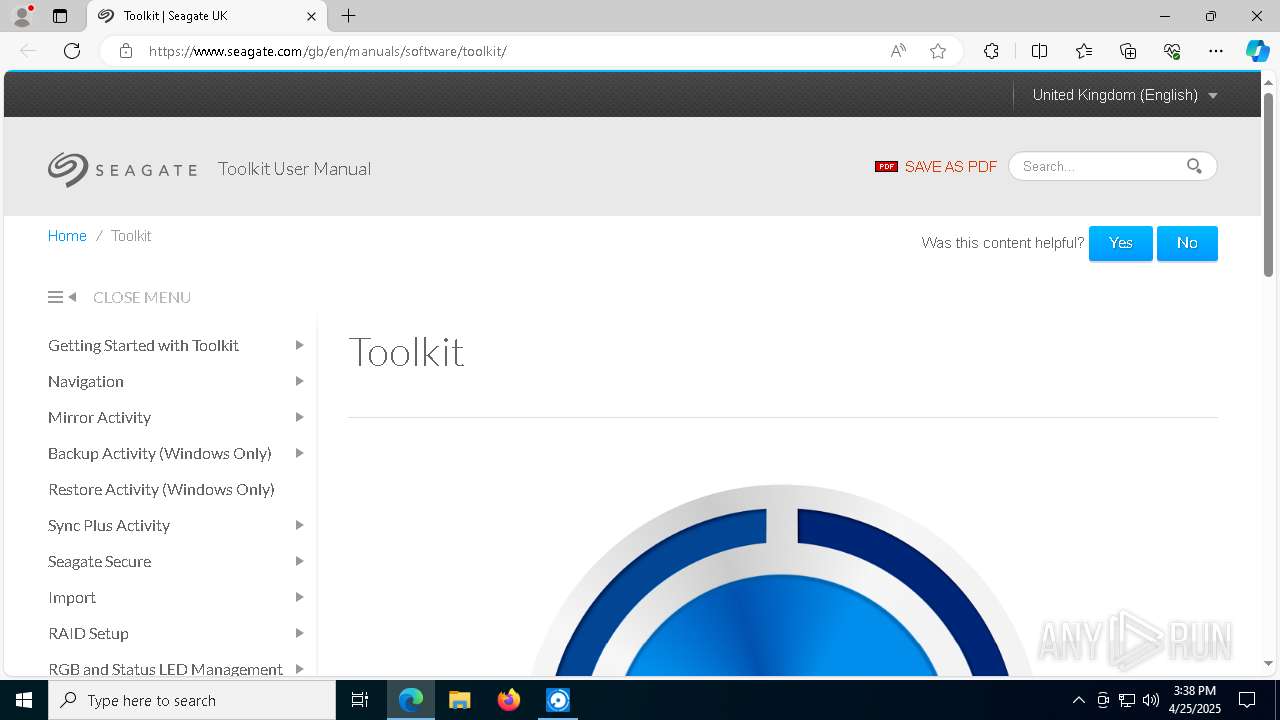Expand Sync Plus Activity arrow
Screen dimensions: 1280x720
(x=299, y=525)
